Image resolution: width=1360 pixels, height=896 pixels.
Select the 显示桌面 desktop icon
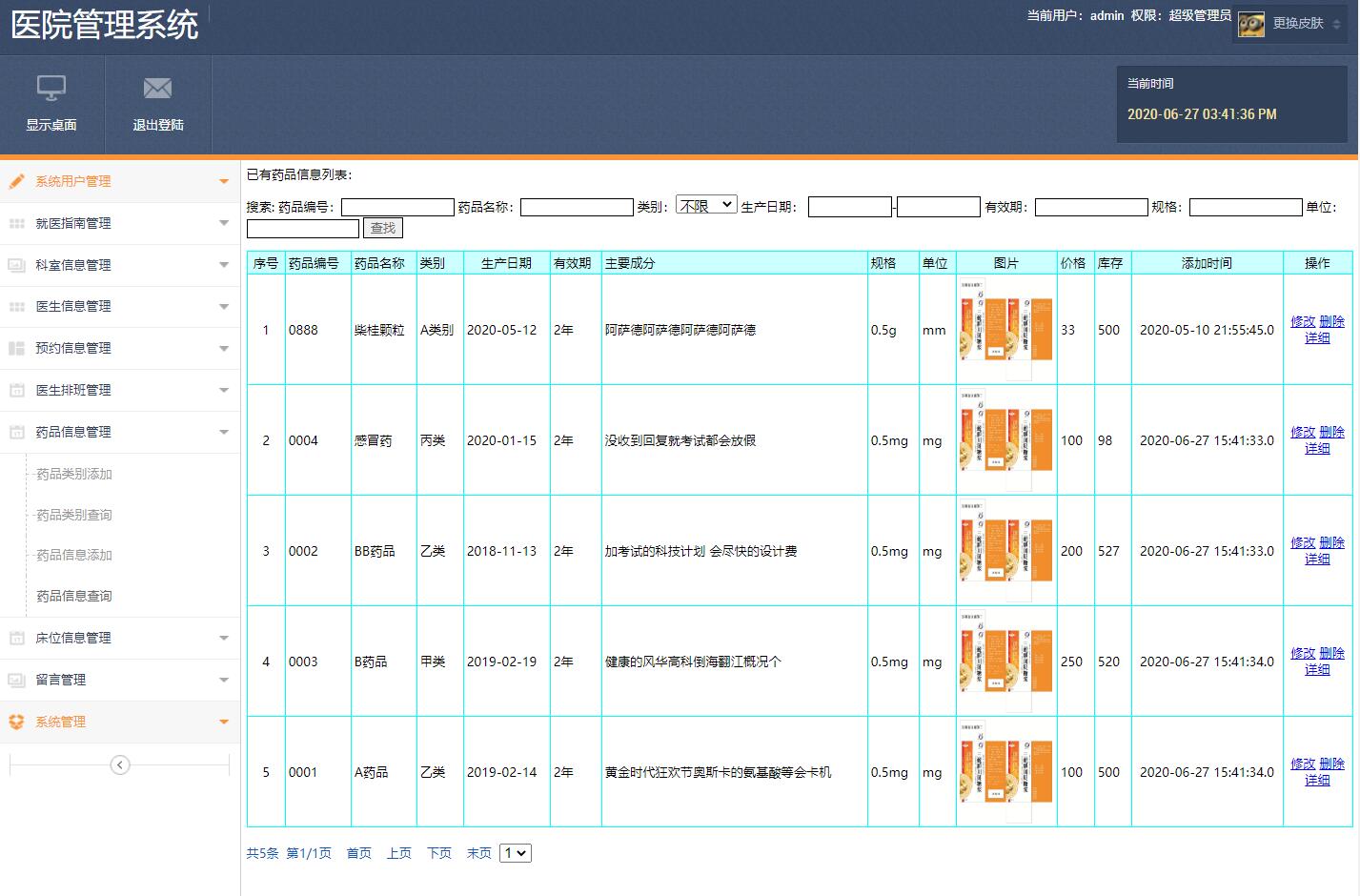(51, 88)
